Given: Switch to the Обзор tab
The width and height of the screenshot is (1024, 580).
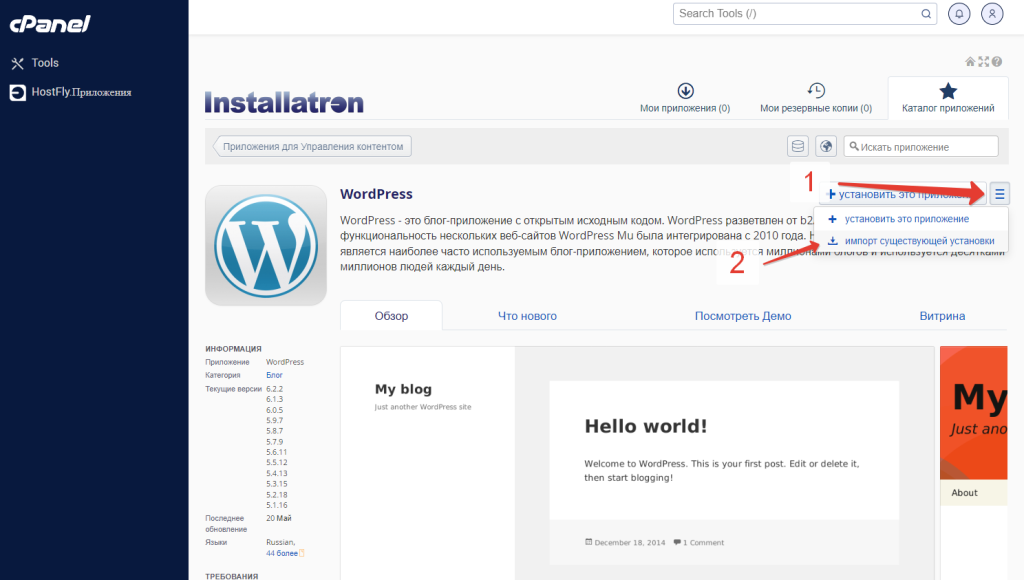Looking at the screenshot, I should 391,315.
